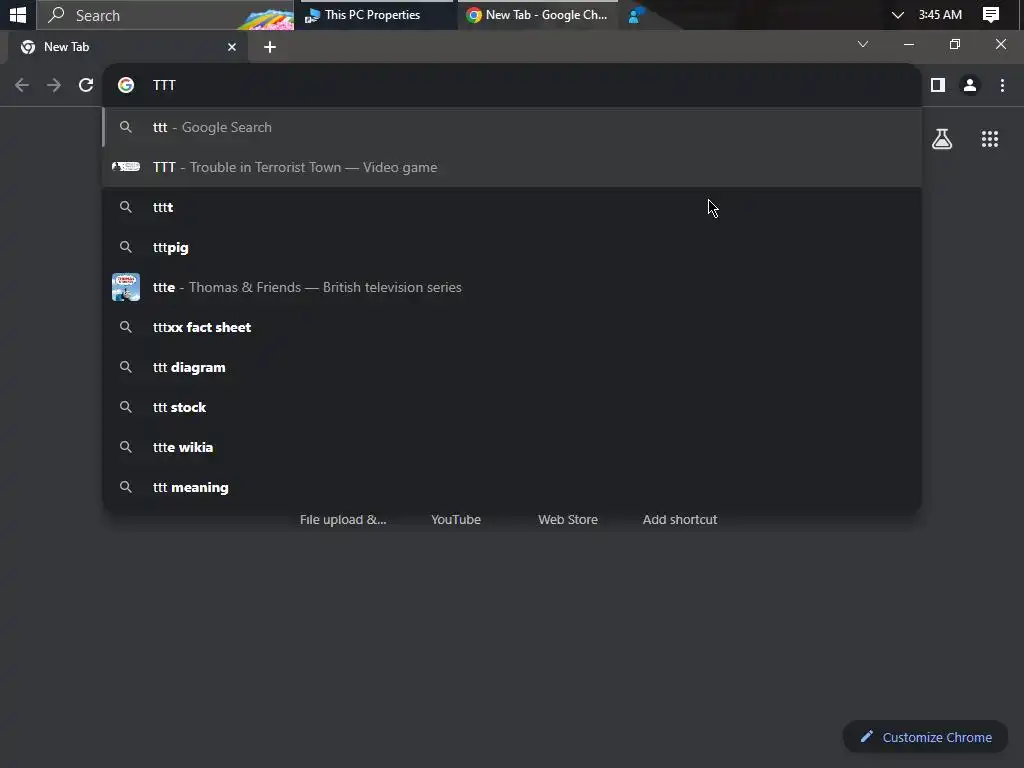Viewport: 1024px width, 768px height.
Task: Choose the 'ttte wikia' suggestion
Action: coord(512,447)
